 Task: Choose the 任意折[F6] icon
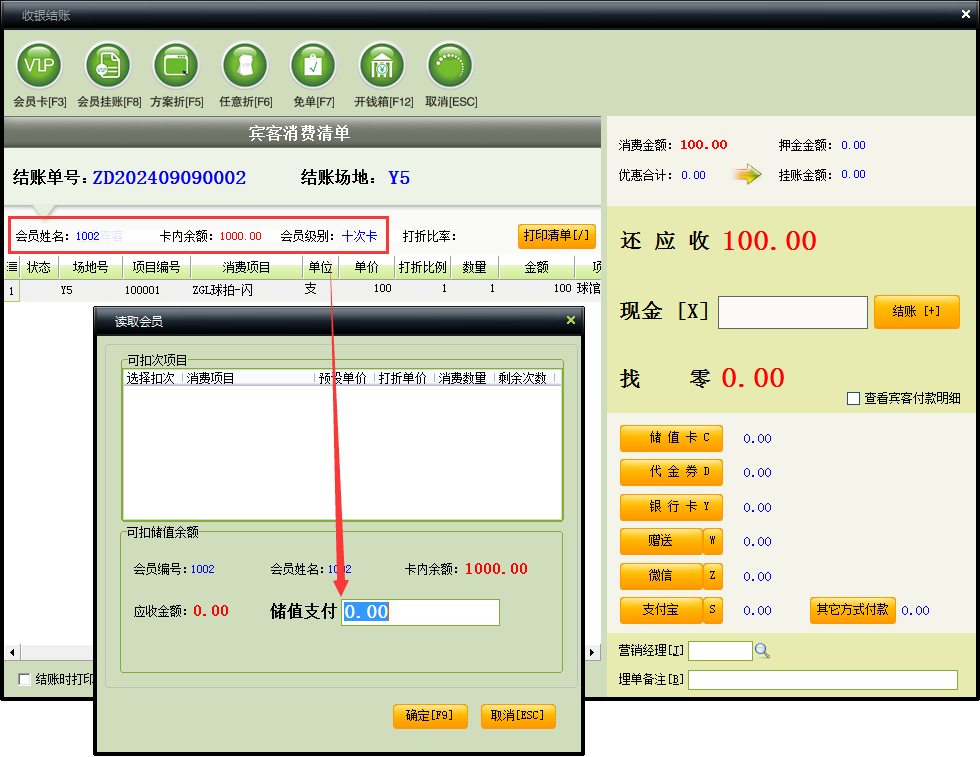point(245,65)
